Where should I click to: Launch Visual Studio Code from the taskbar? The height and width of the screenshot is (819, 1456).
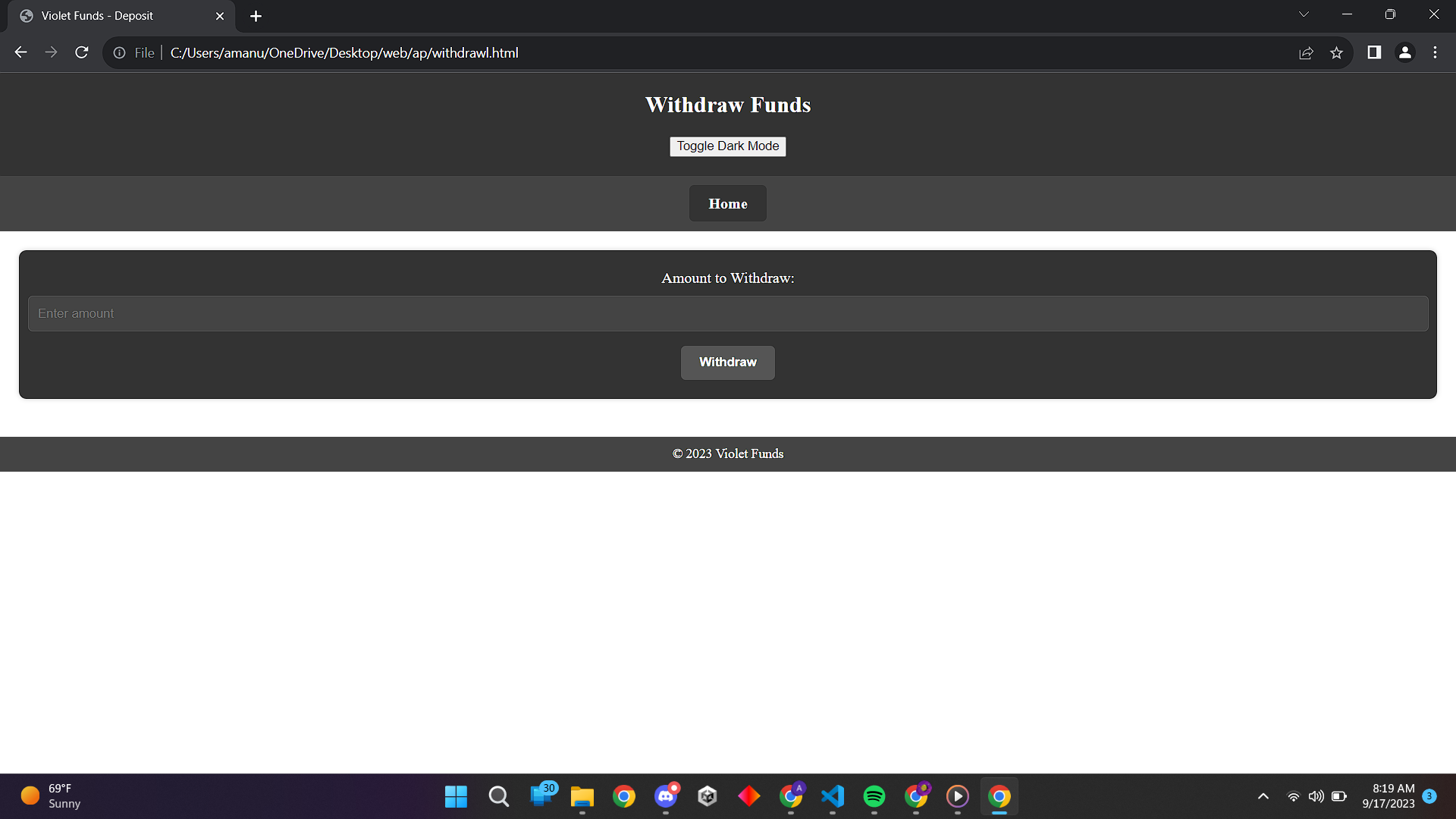coord(833,796)
